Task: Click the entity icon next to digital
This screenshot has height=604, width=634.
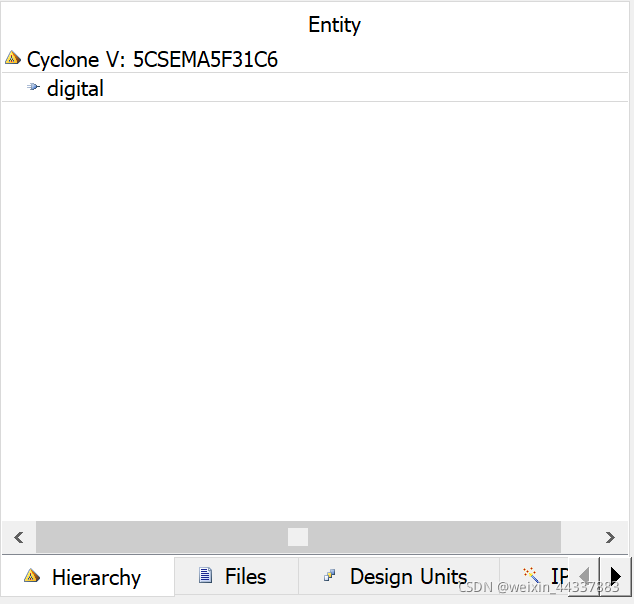Action: tap(33, 87)
